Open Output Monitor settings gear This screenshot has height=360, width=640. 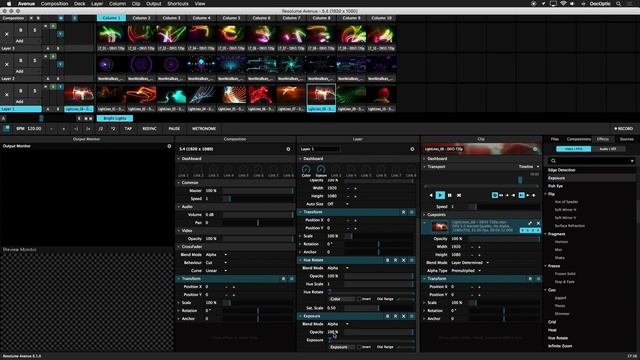coord(169,146)
